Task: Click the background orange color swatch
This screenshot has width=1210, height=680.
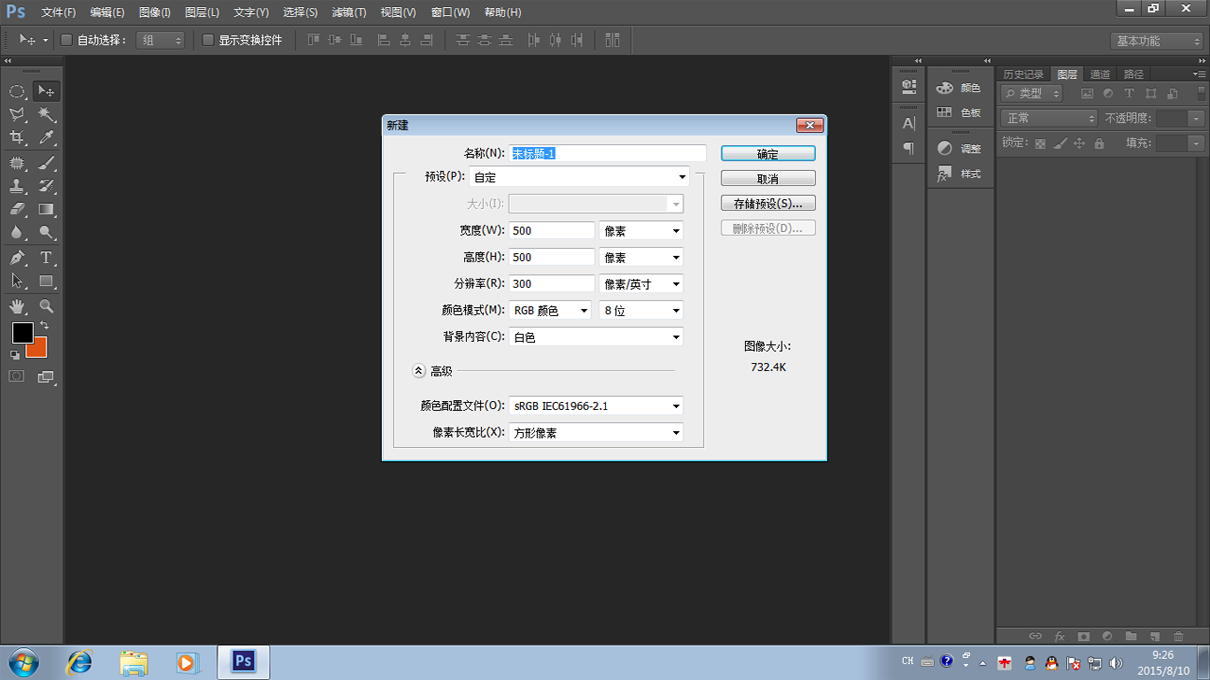Action: (40, 350)
